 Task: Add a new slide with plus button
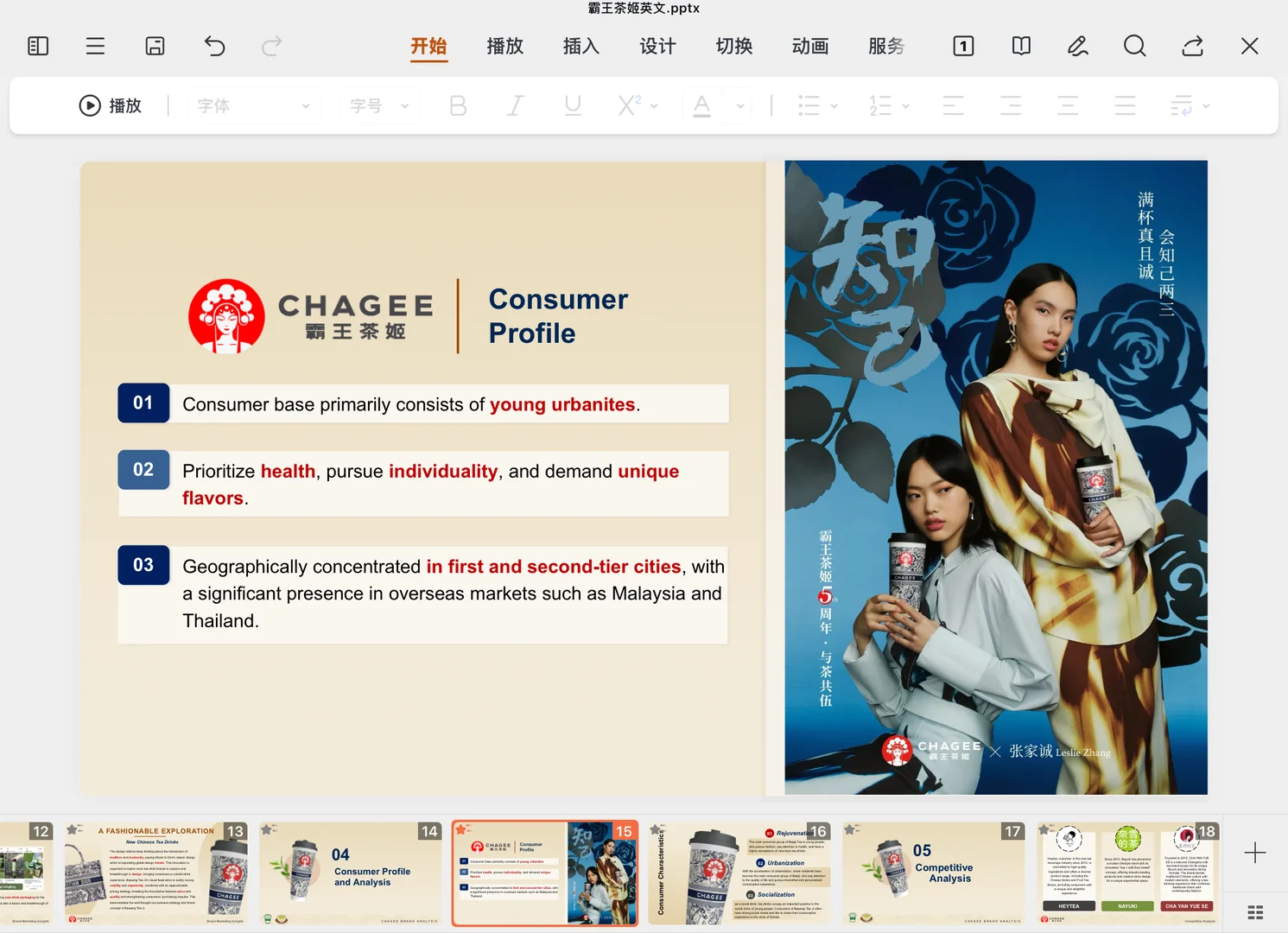tap(1255, 853)
